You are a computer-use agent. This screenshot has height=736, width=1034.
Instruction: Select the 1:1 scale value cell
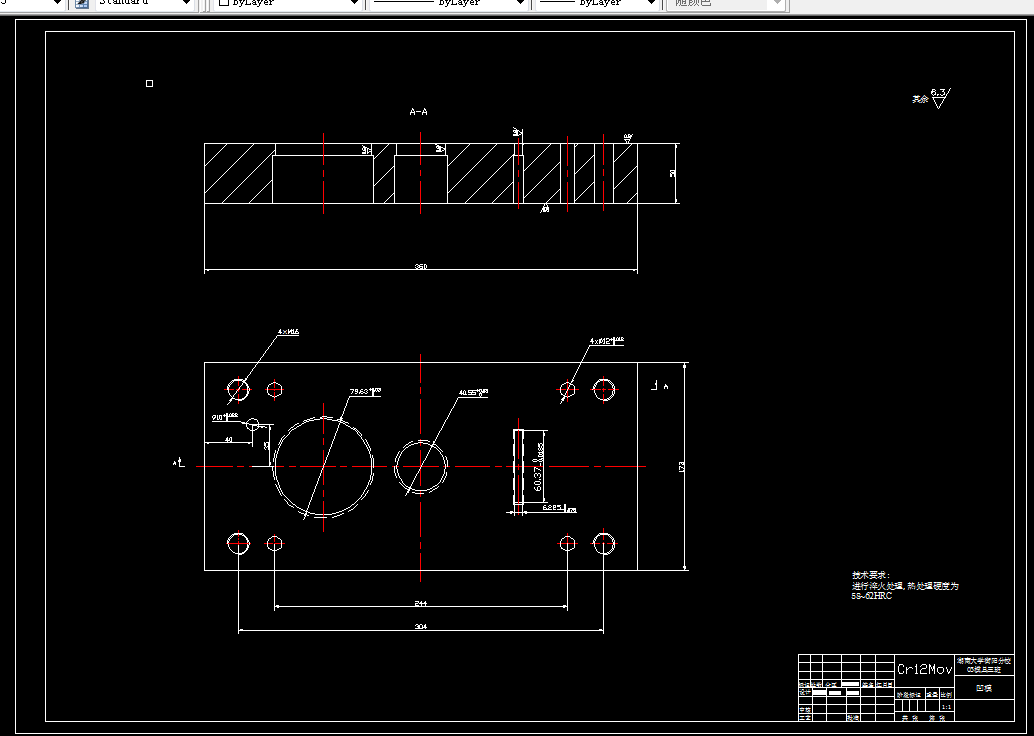[x=946, y=706]
